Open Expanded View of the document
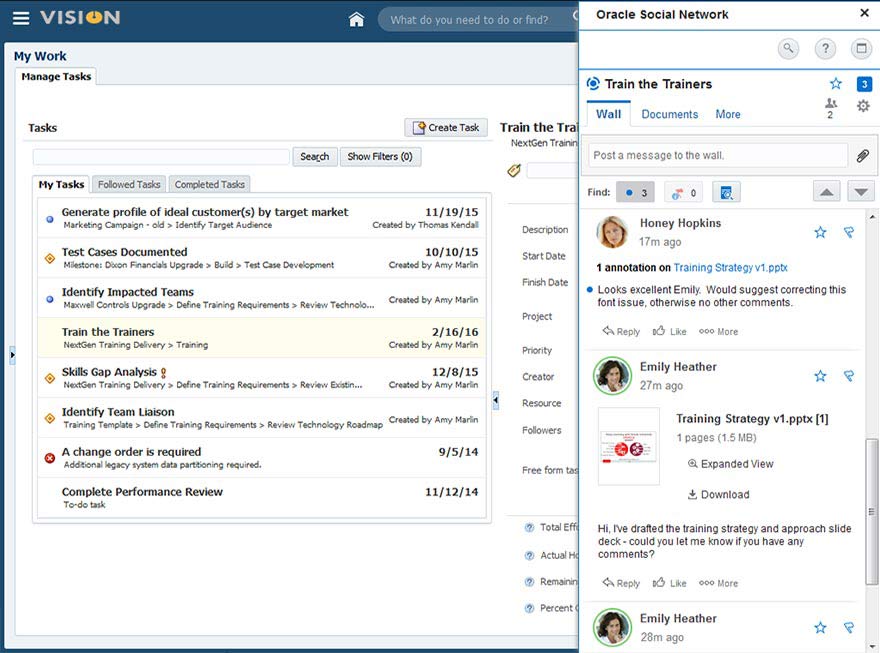 pyautogui.click(x=731, y=464)
